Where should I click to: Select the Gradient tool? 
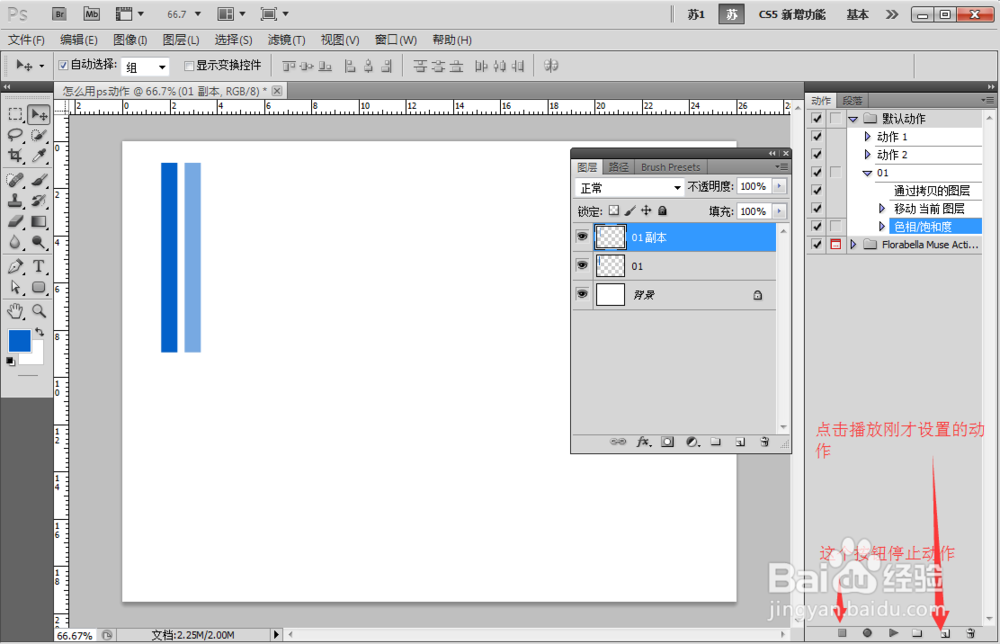point(39,221)
